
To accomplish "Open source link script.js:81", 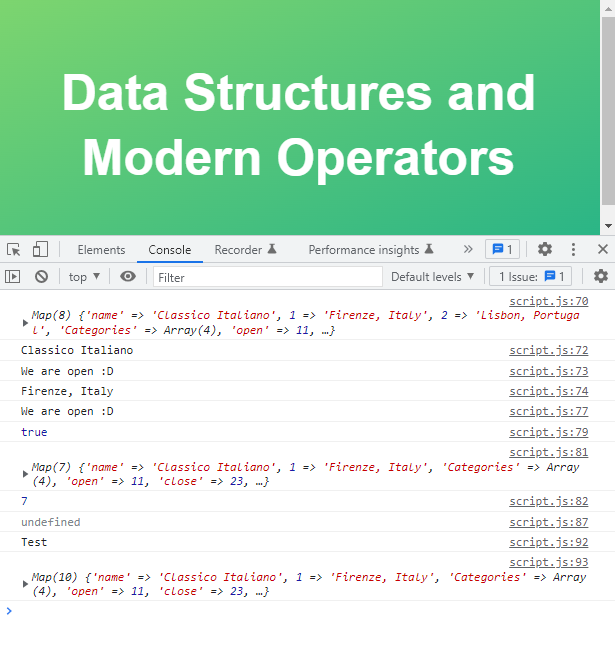I will [549, 452].
